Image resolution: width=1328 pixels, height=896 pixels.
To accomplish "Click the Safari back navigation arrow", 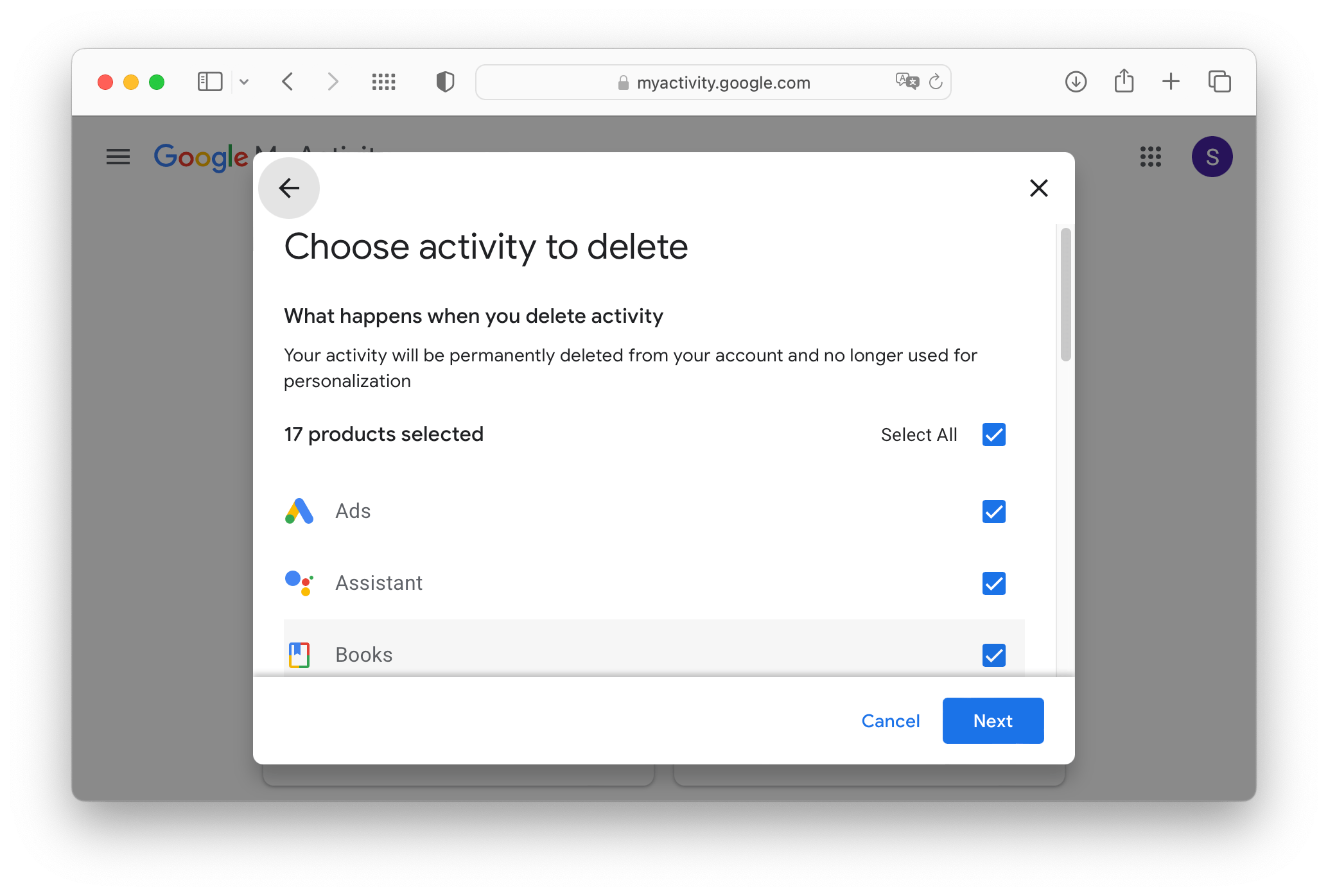I will (289, 82).
